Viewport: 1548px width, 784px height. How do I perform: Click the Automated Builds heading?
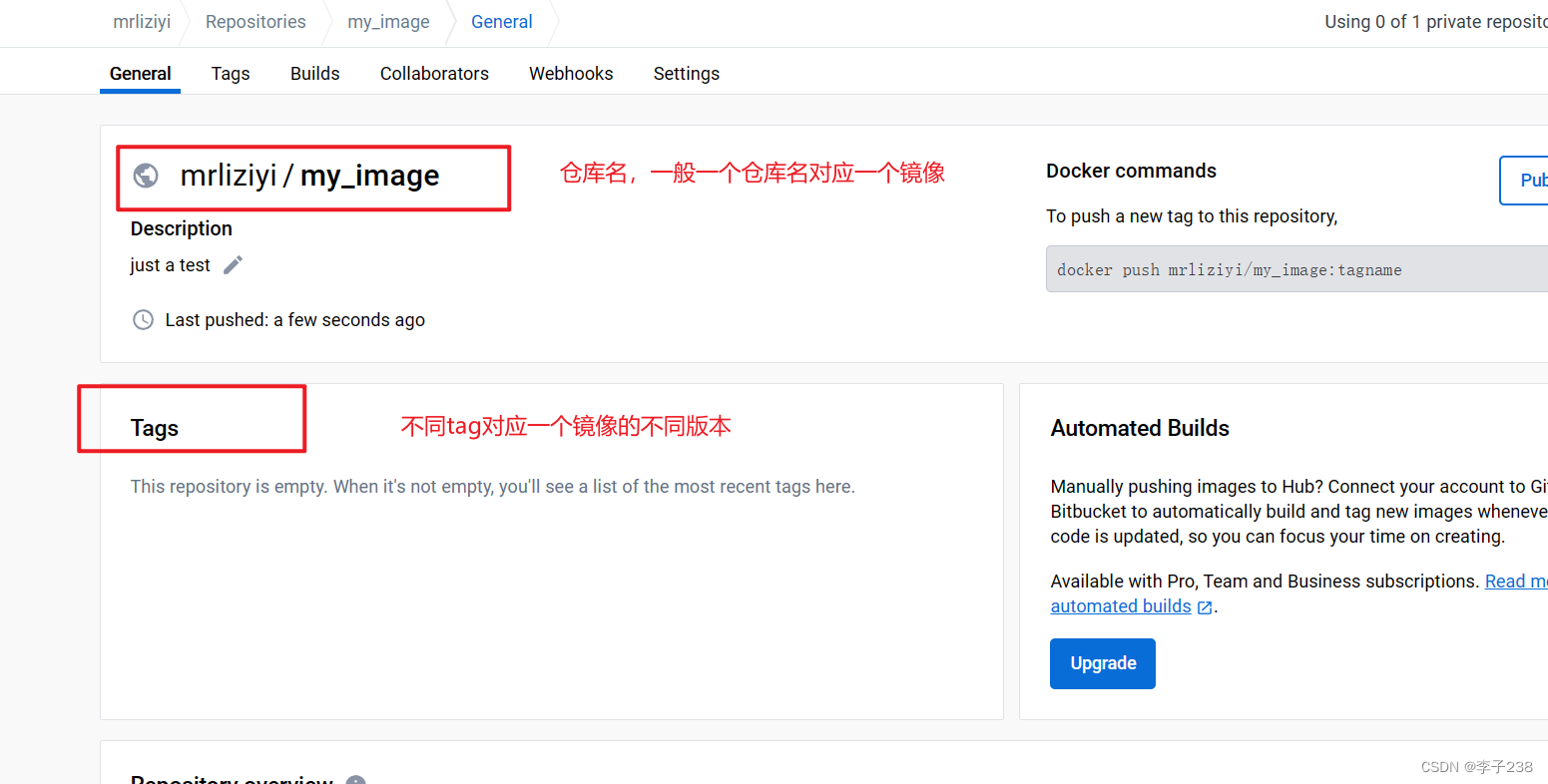pyautogui.click(x=1140, y=428)
